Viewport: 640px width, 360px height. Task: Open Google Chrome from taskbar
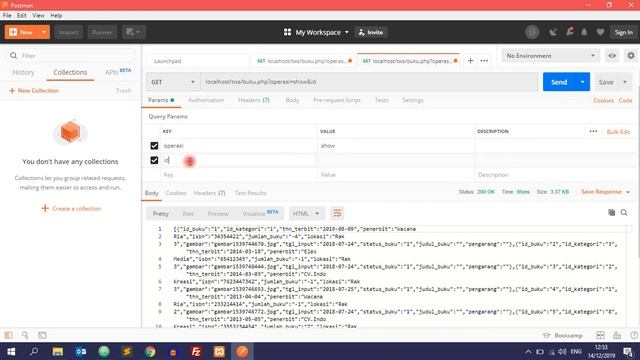tap(150, 351)
